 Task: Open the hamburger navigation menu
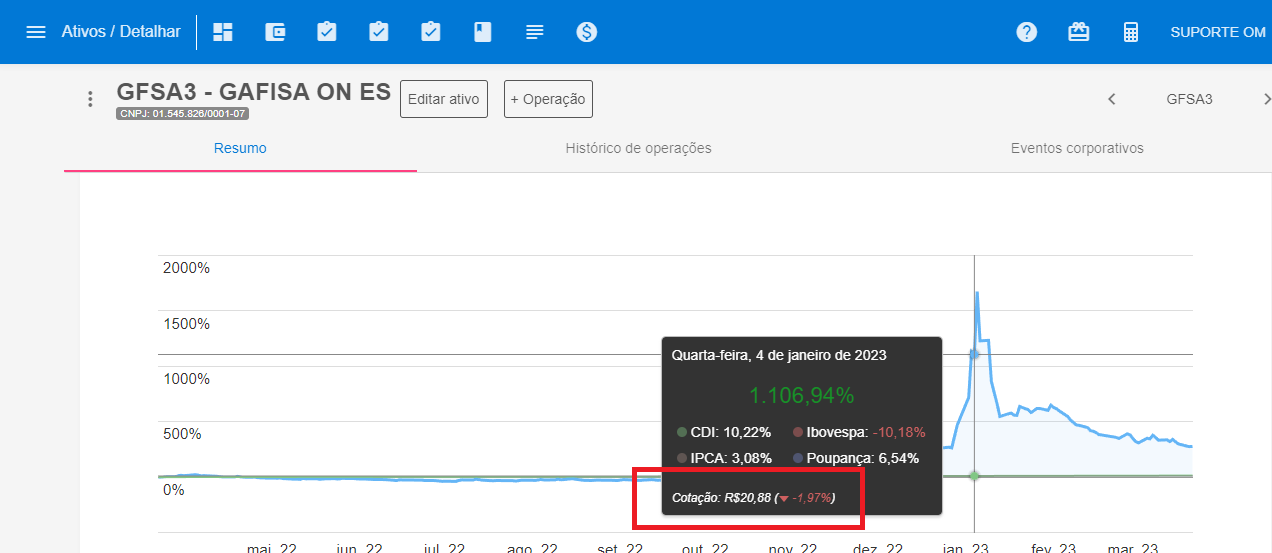[36, 32]
